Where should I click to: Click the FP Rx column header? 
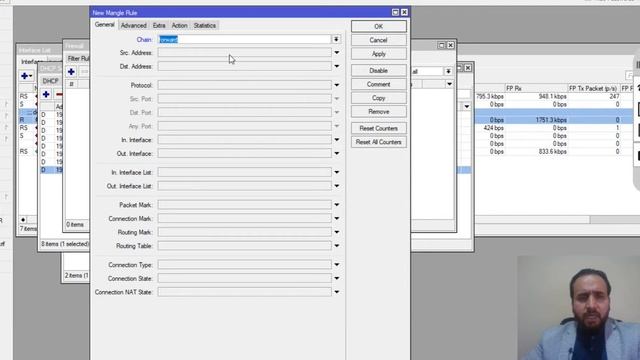point(536,88)
